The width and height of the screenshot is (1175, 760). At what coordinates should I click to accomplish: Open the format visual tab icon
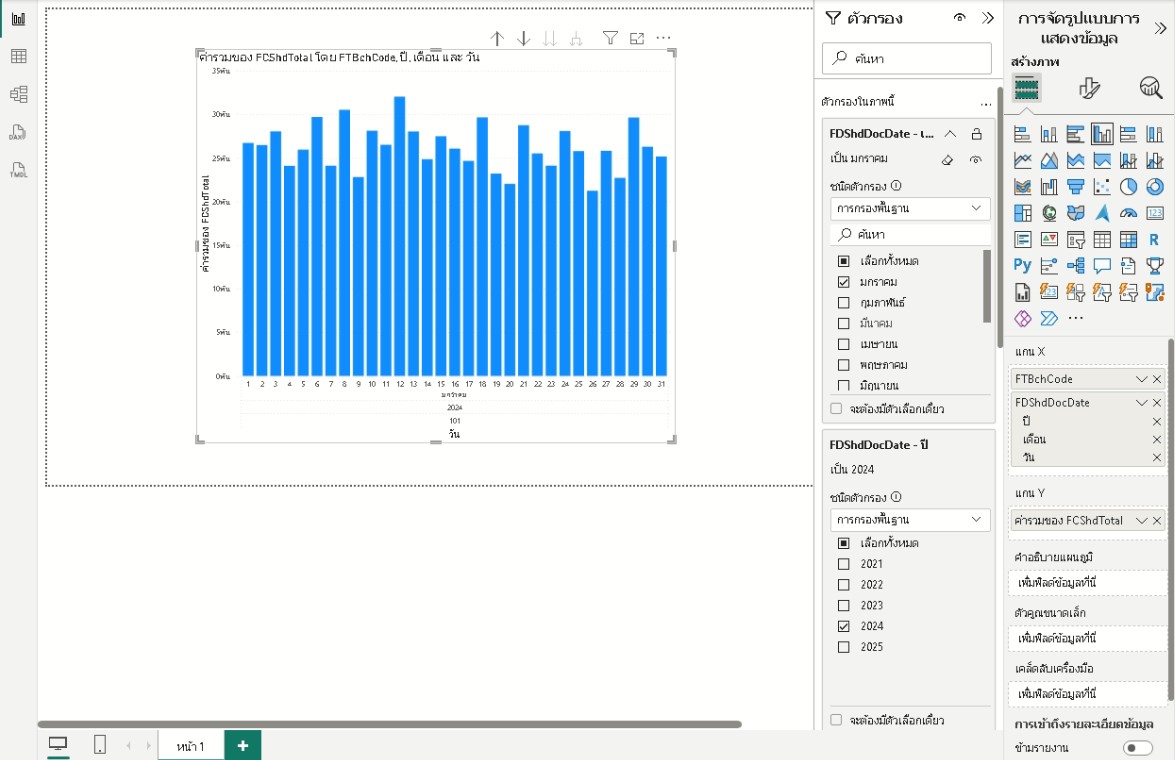tap(1090, 89)
